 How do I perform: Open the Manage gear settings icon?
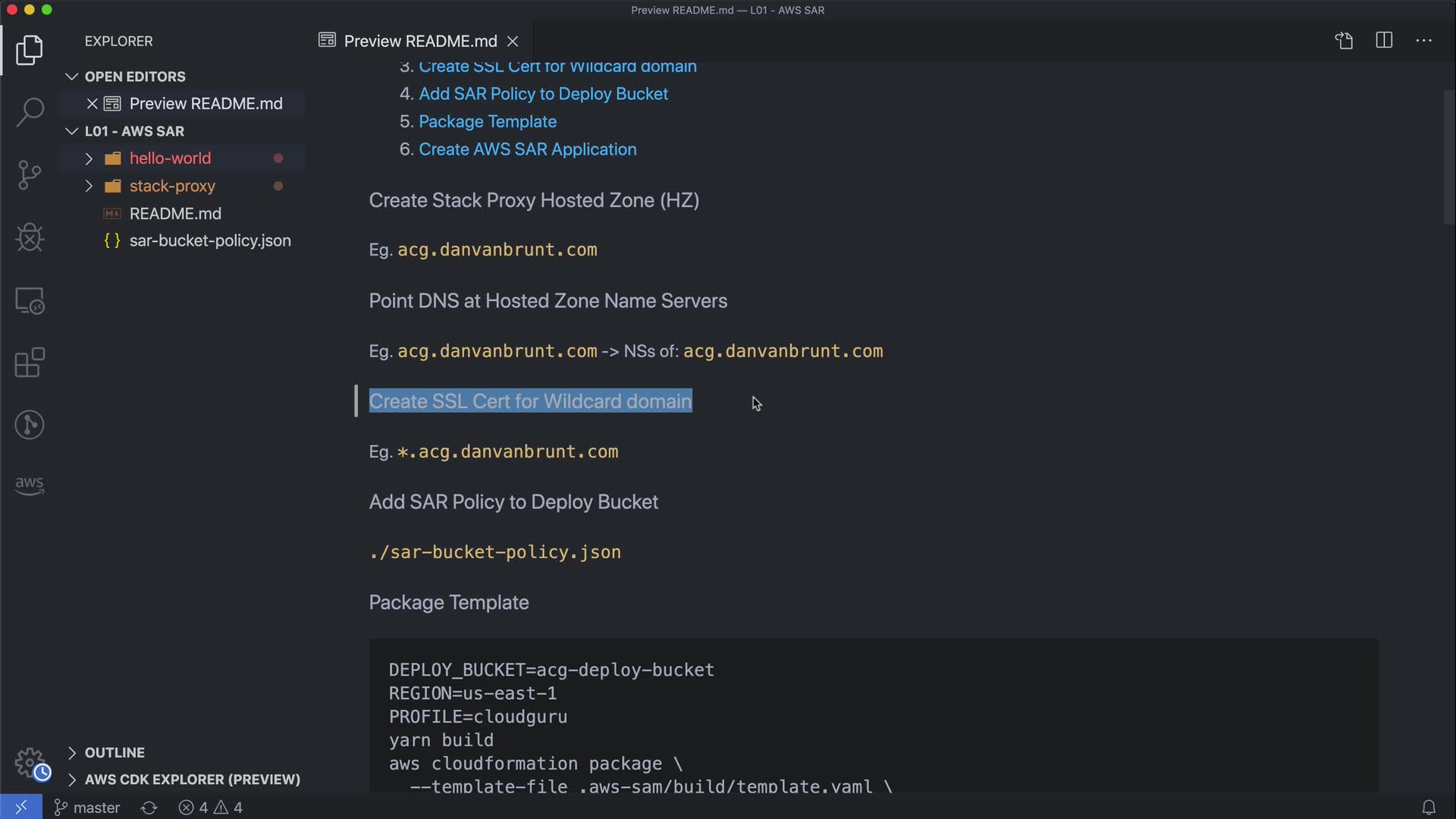pyautogui.click(x=30, y=762)
